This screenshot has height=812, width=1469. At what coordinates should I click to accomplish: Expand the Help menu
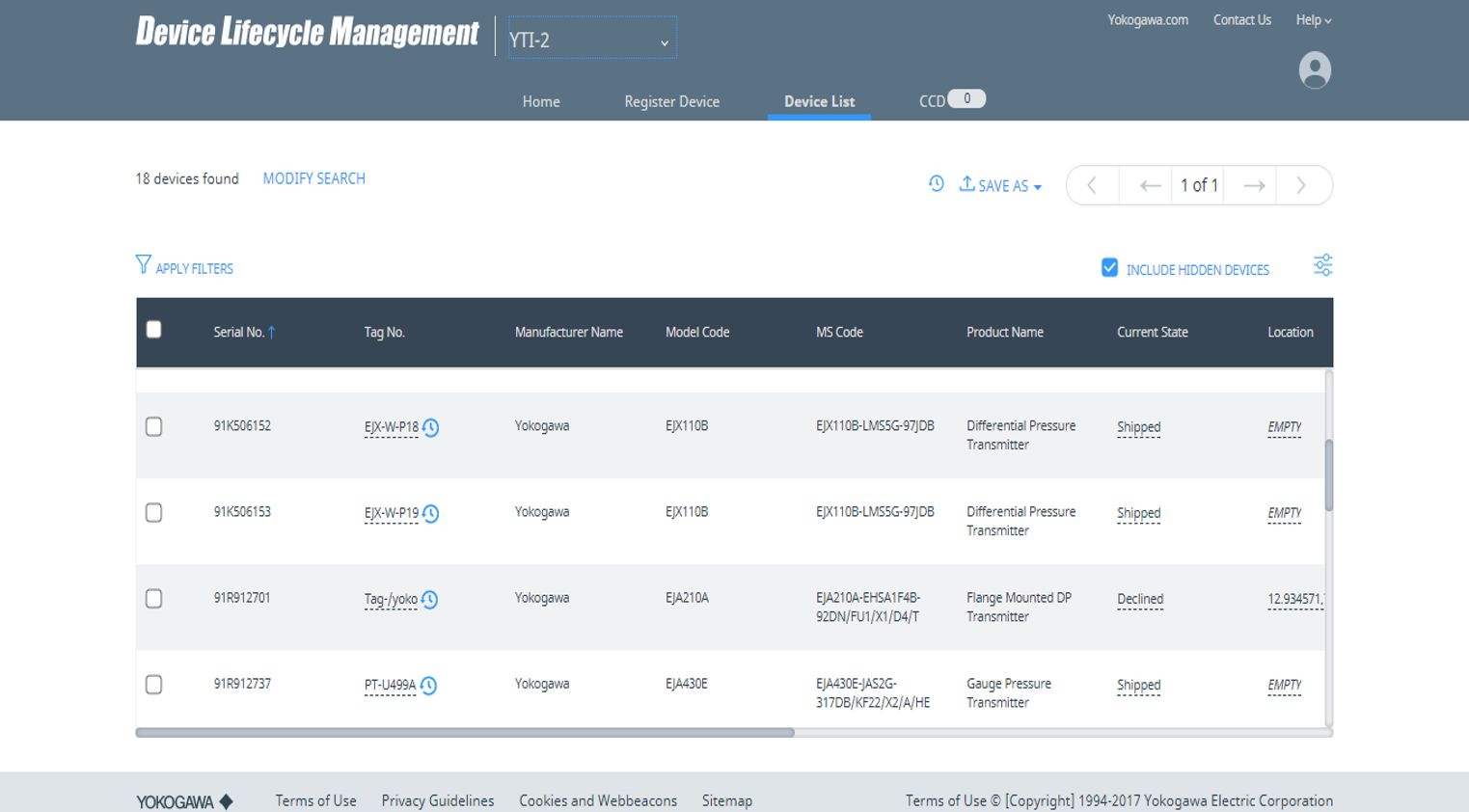[x=1313, y=20]
